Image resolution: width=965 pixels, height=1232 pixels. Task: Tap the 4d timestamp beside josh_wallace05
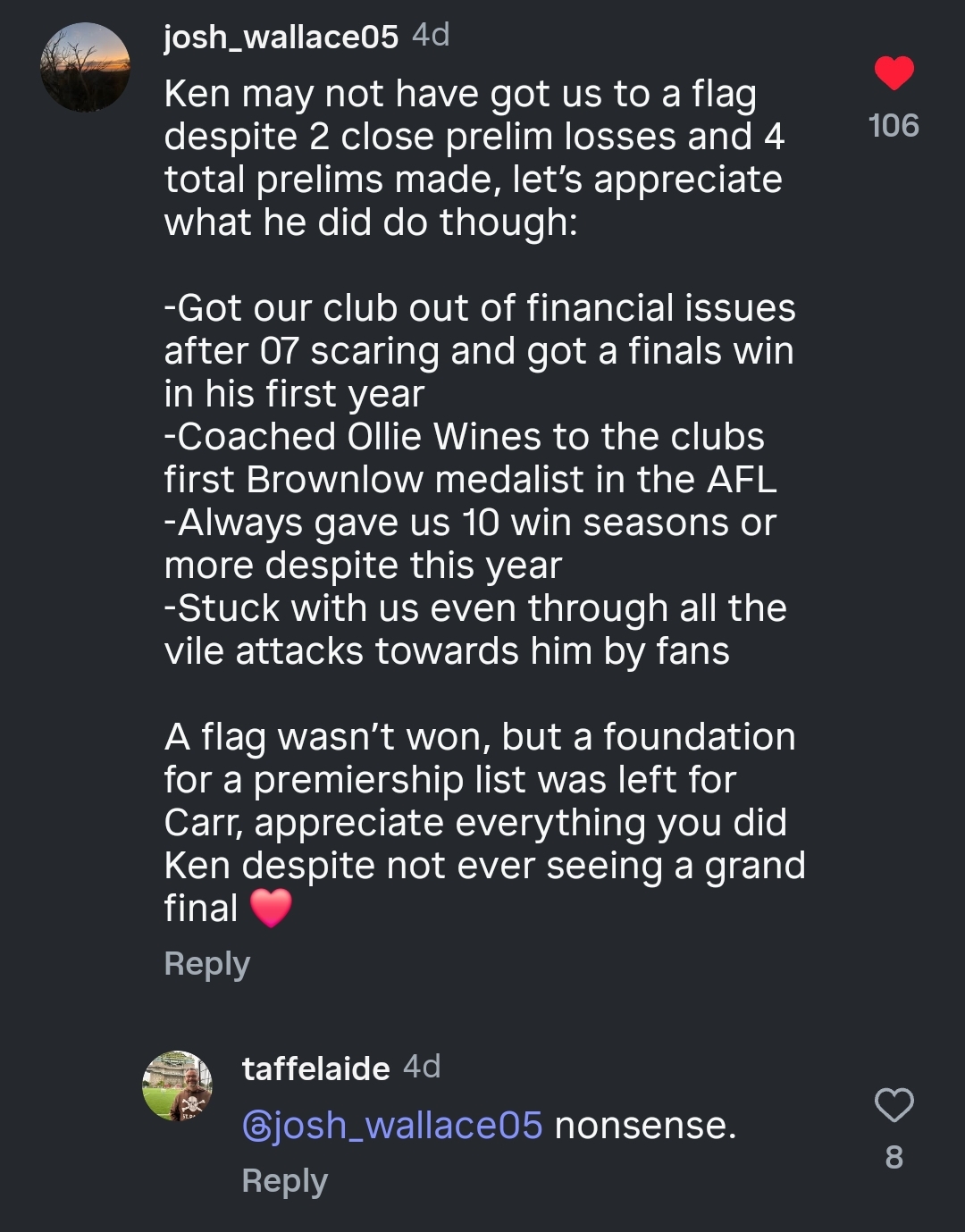[x=431, y=36]
